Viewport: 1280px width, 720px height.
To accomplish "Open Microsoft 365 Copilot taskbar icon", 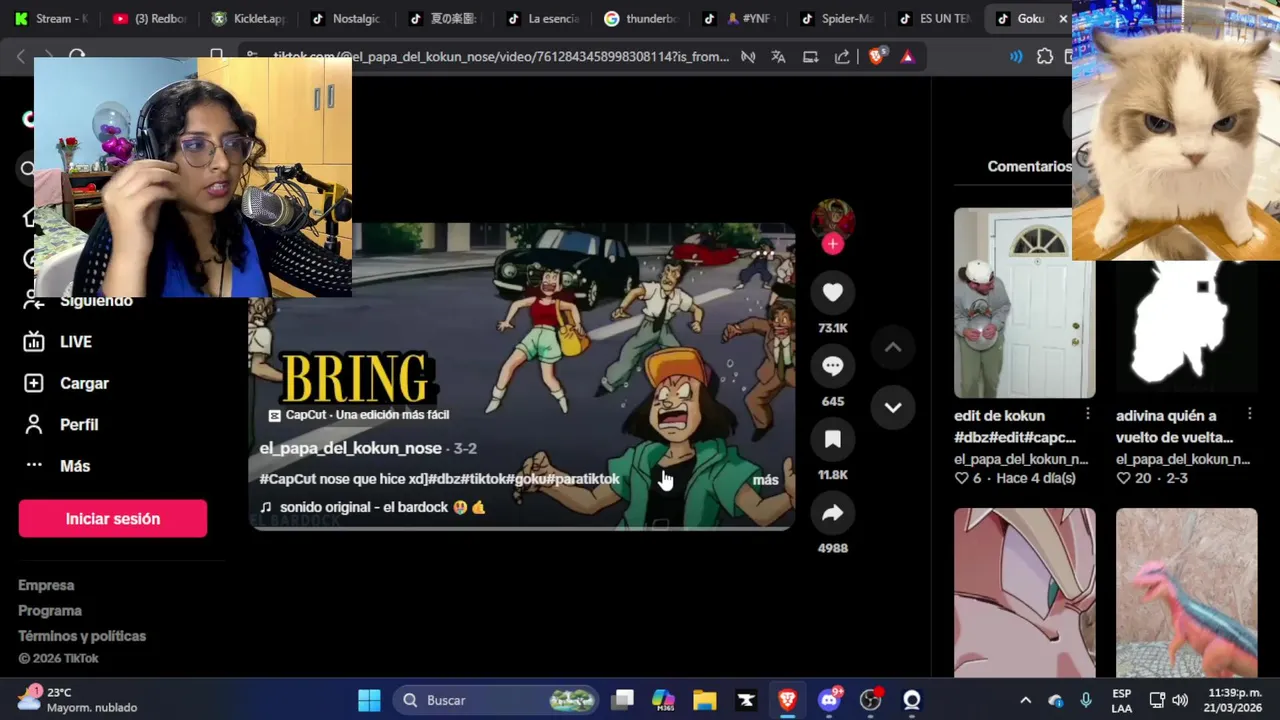I will point(663,700).
